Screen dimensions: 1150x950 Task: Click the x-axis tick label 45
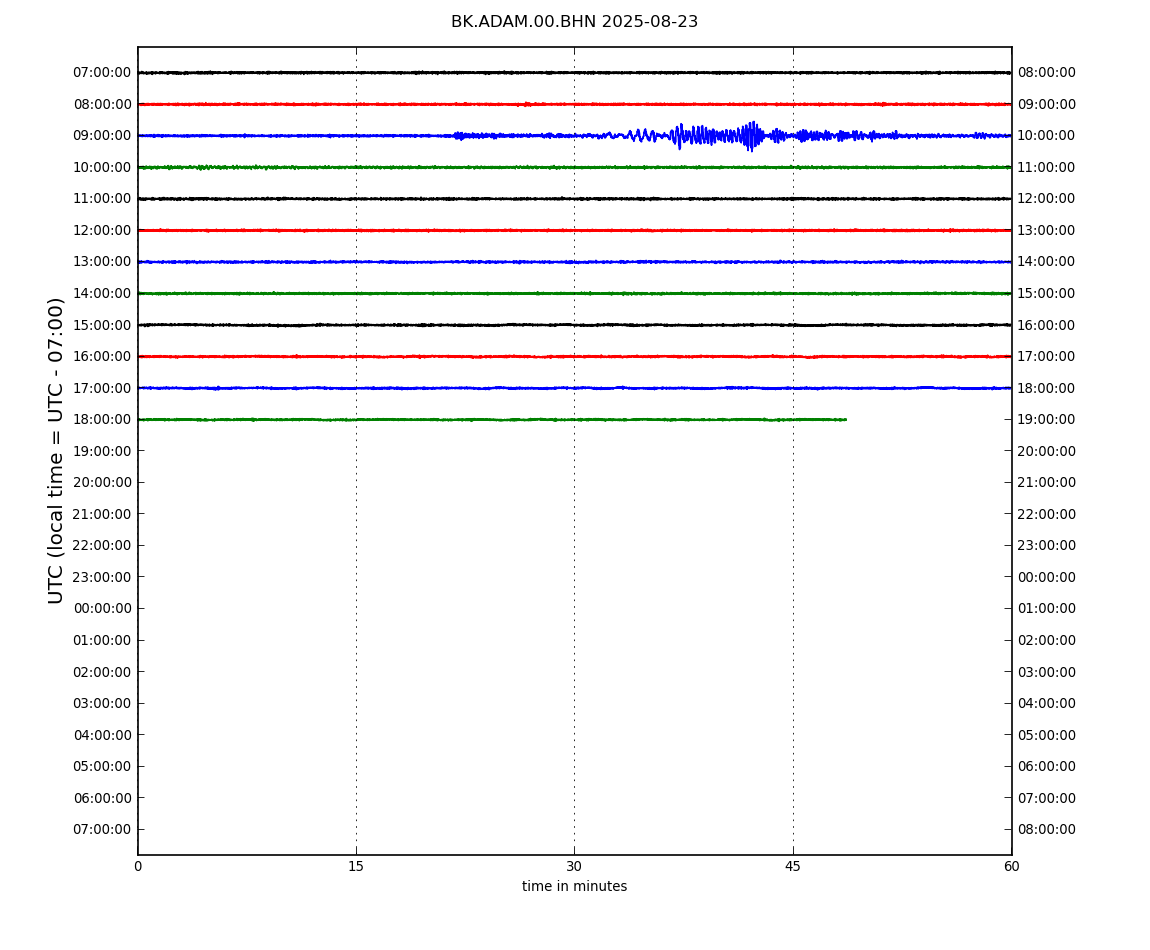[793, 866]
